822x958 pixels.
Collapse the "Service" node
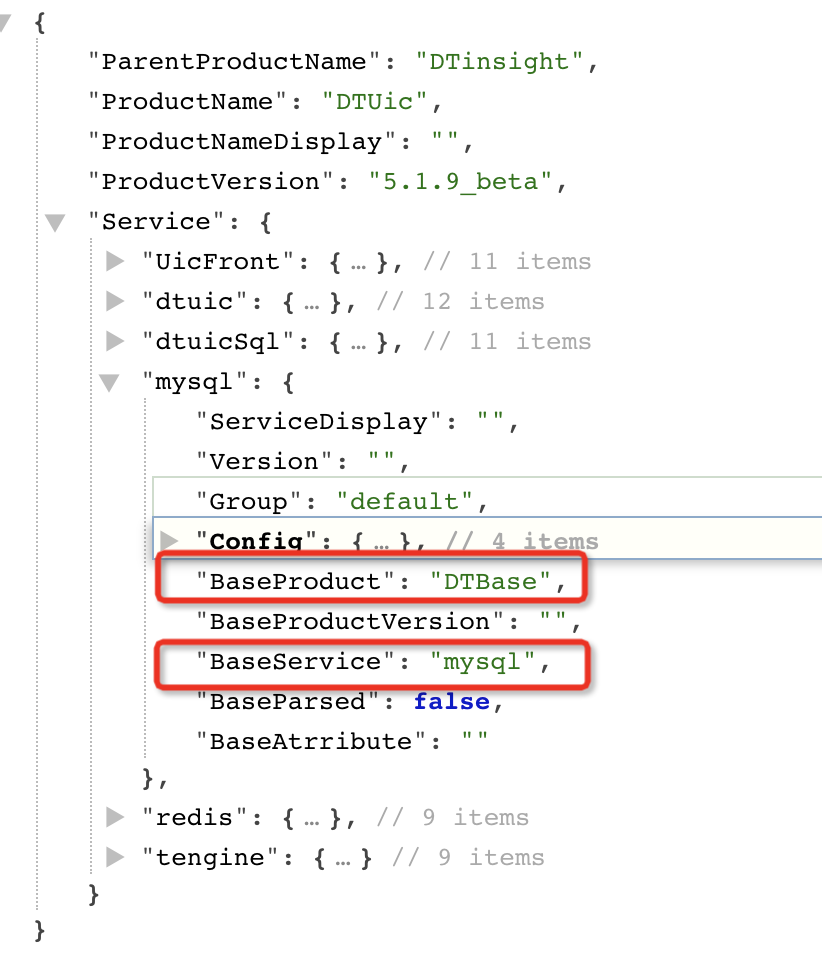(55, 222)
